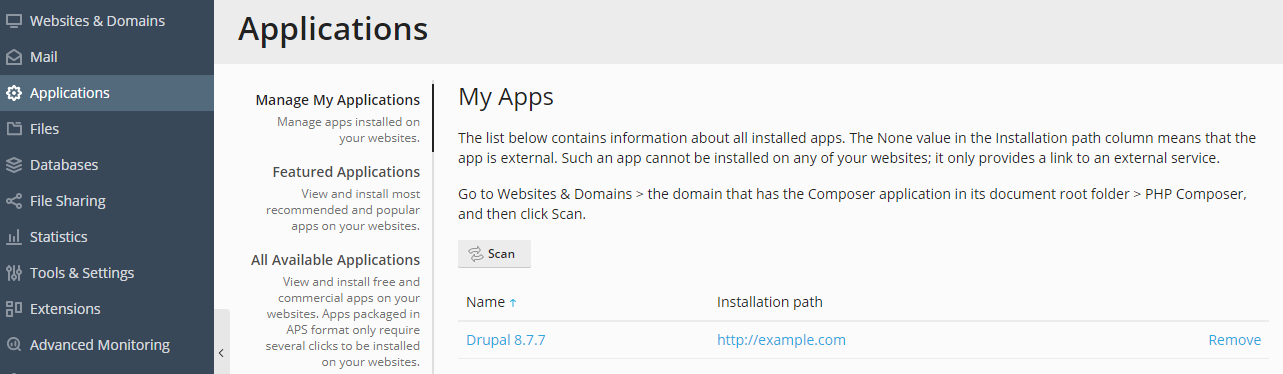Click the Scan button's refresh arrows icon
1283x374 pixels.
click(476, 254)
